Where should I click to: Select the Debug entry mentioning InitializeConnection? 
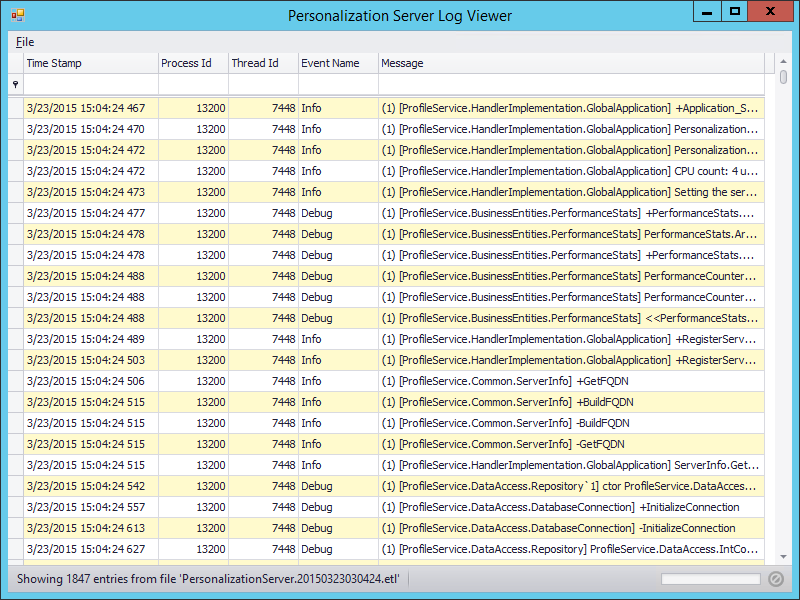[x=400, y=507]
